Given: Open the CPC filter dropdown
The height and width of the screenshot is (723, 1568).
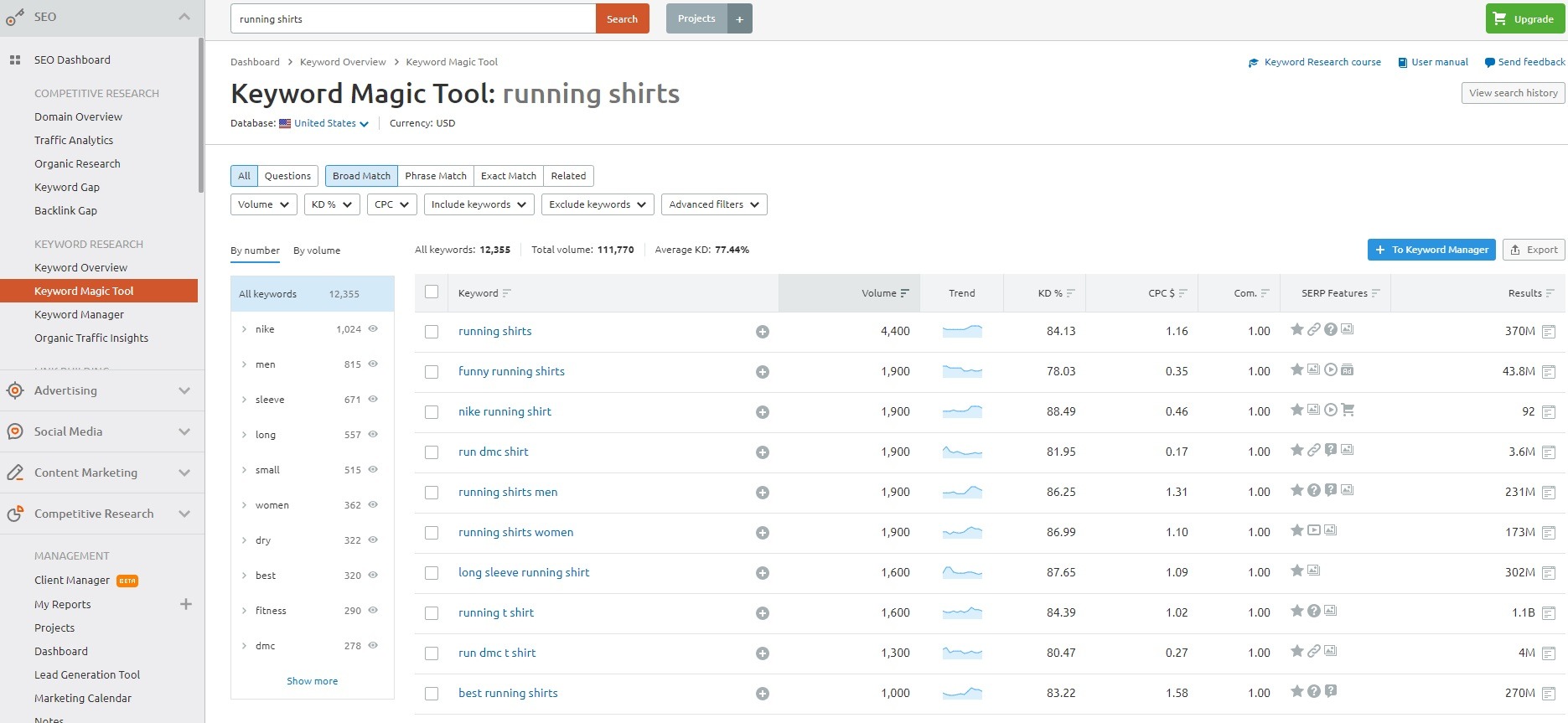Looking at the screenshot, I should [392, 204].
